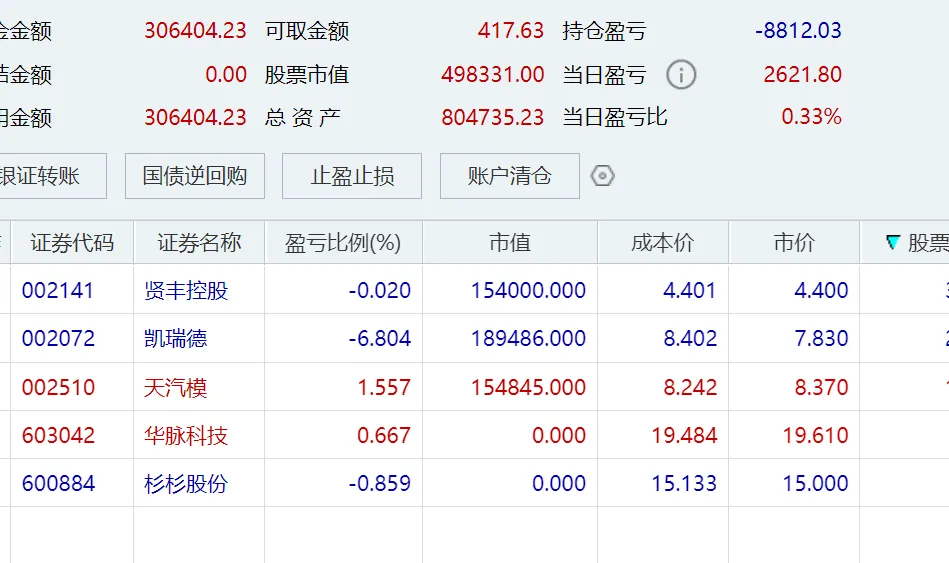Select the 凯瑞德 stock name
Screen dimensions: 949x563
(176, 339)
